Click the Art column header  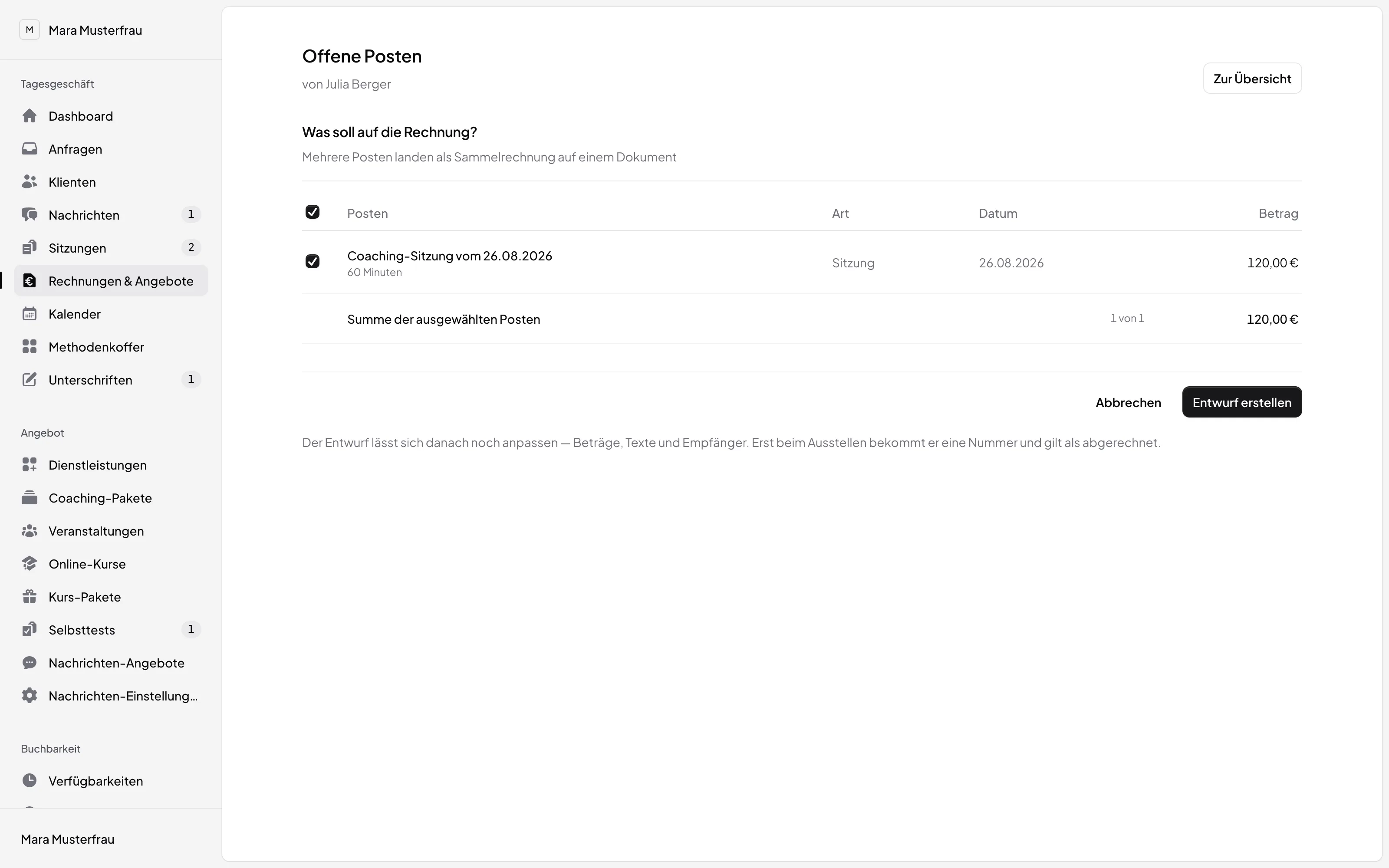click(x=840, y=214)
